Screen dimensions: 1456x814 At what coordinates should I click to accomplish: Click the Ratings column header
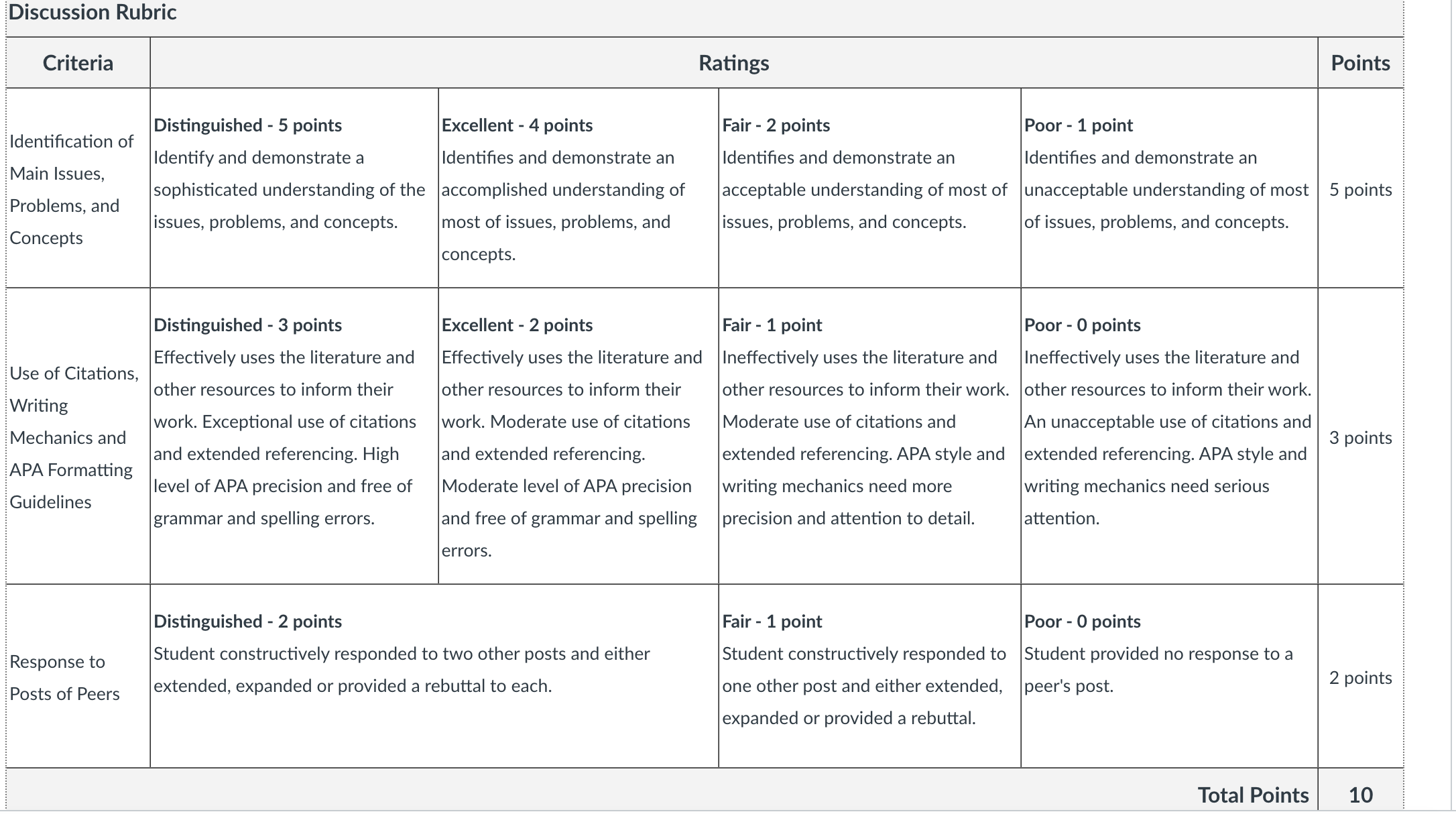pyautogui.click(x=734, y=62)
